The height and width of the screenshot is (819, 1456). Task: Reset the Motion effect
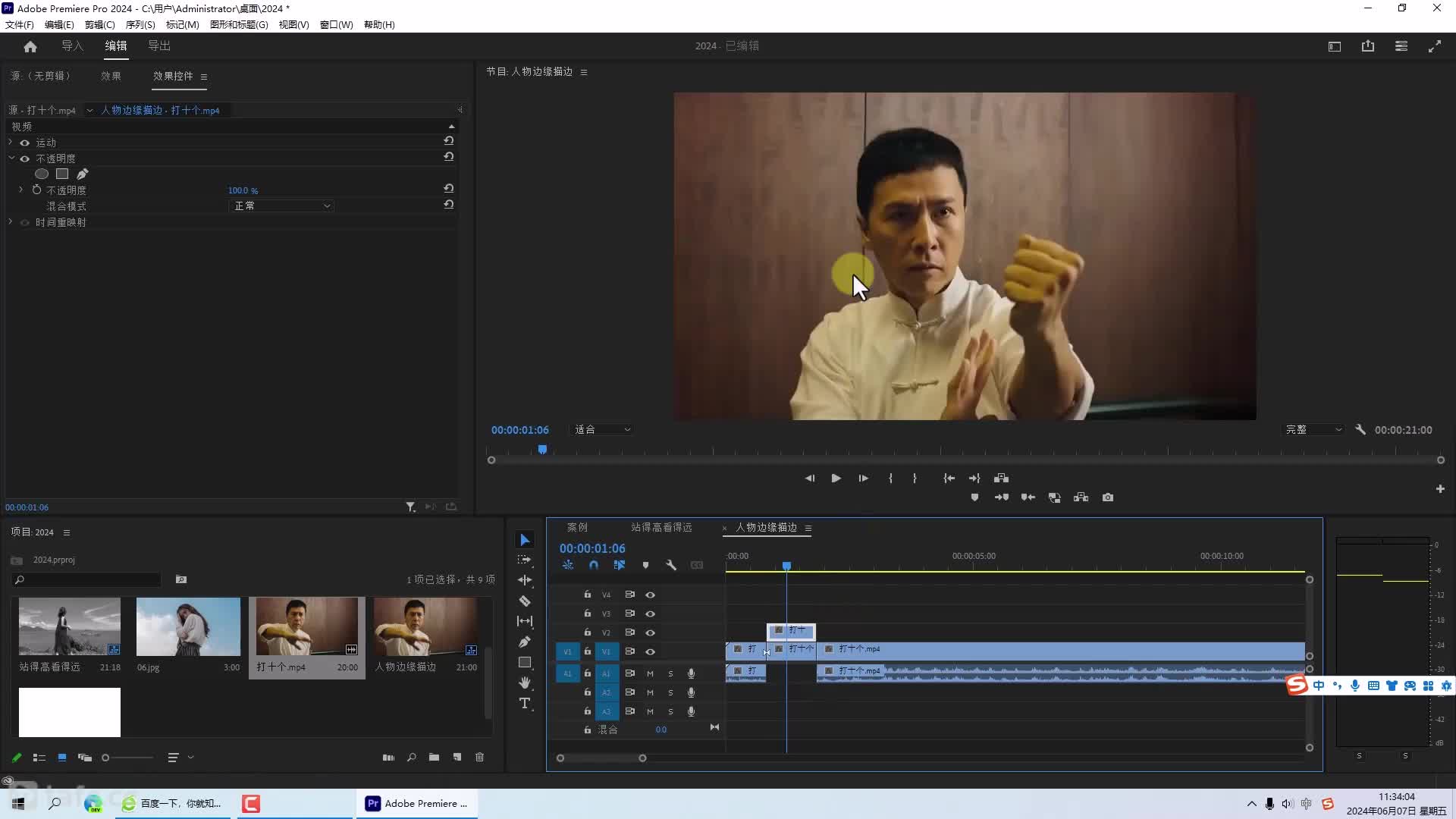click(449, 141)
